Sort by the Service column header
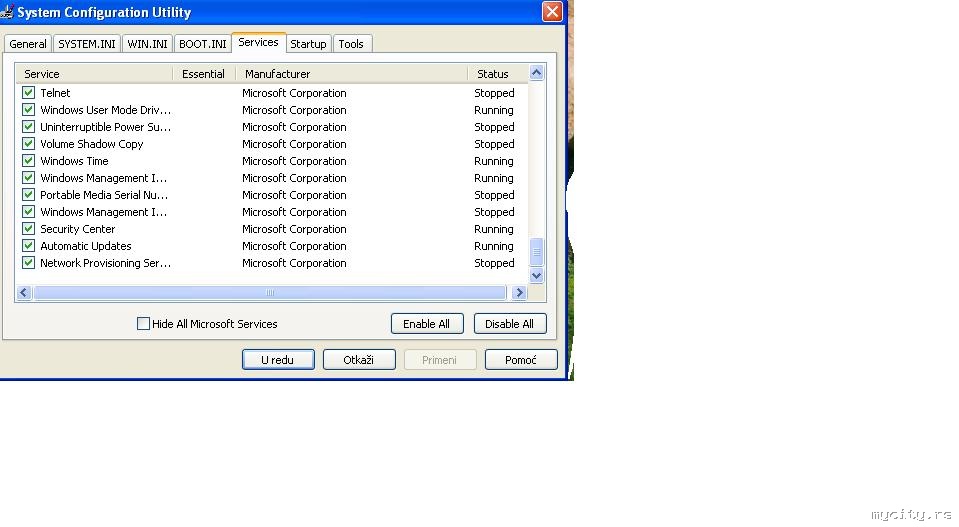The image size is (959, 527). pos(94,74)
